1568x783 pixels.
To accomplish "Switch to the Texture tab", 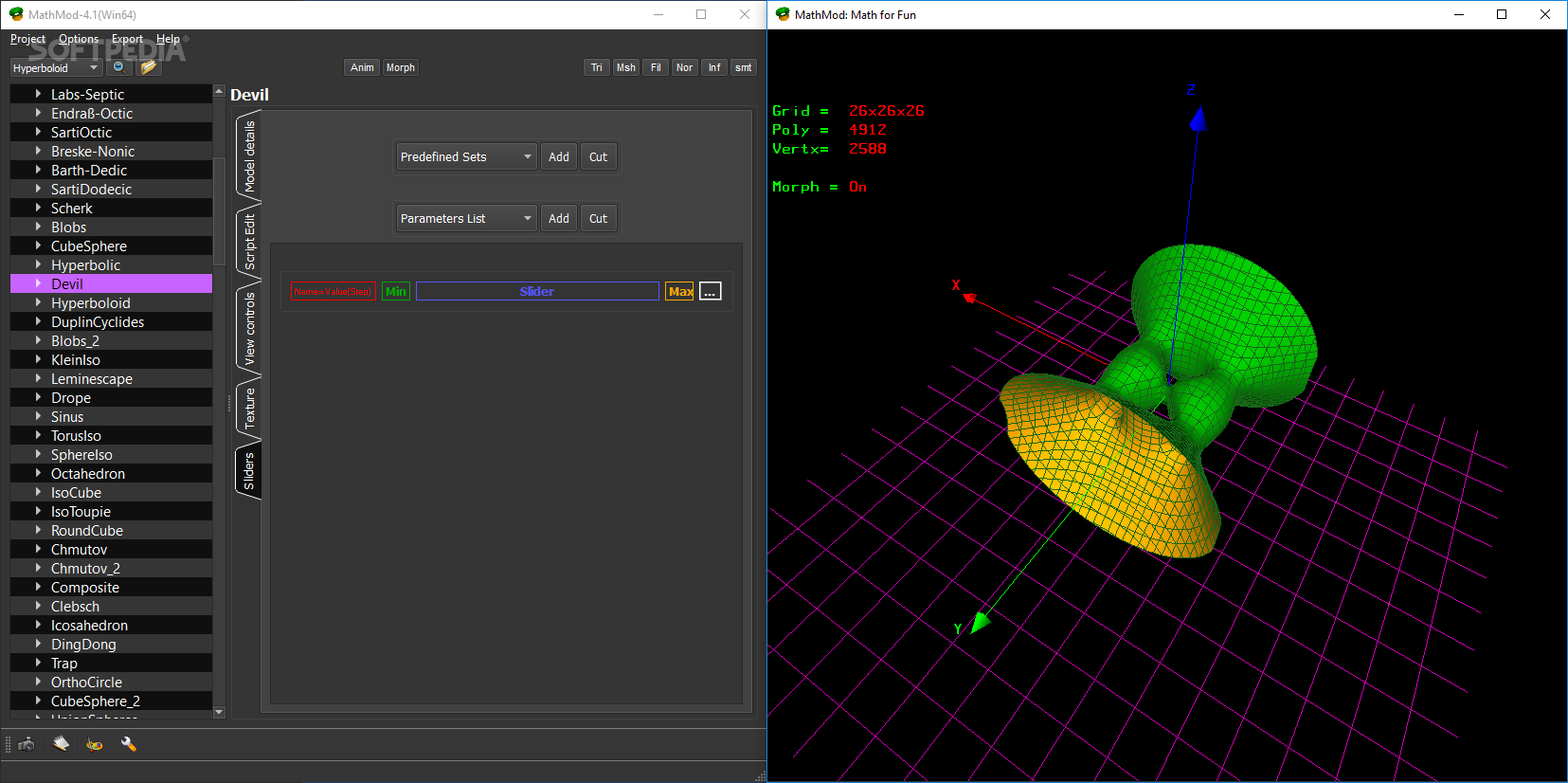I will [249, 409].
